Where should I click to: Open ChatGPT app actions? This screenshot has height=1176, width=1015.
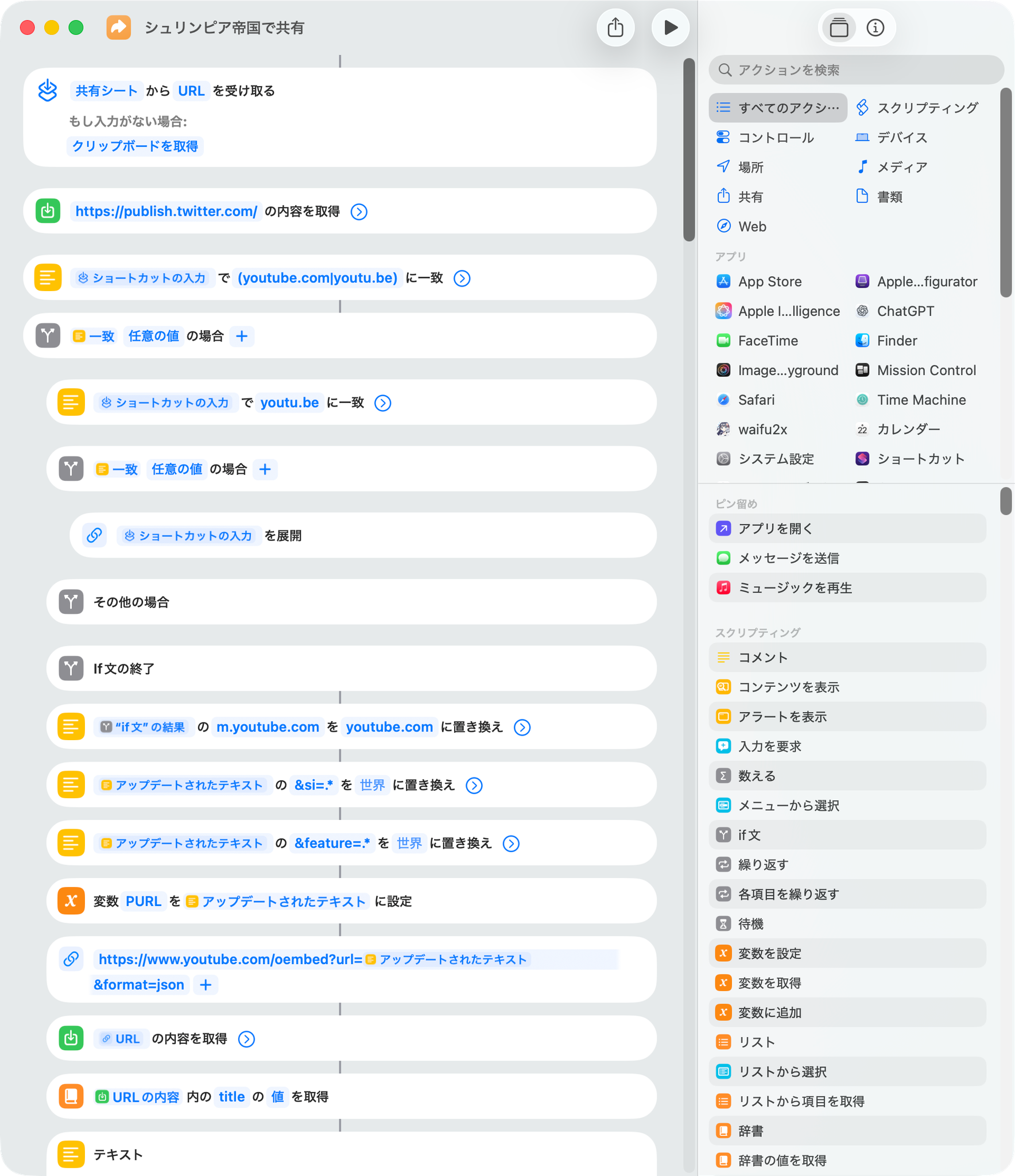coord(894,311)
